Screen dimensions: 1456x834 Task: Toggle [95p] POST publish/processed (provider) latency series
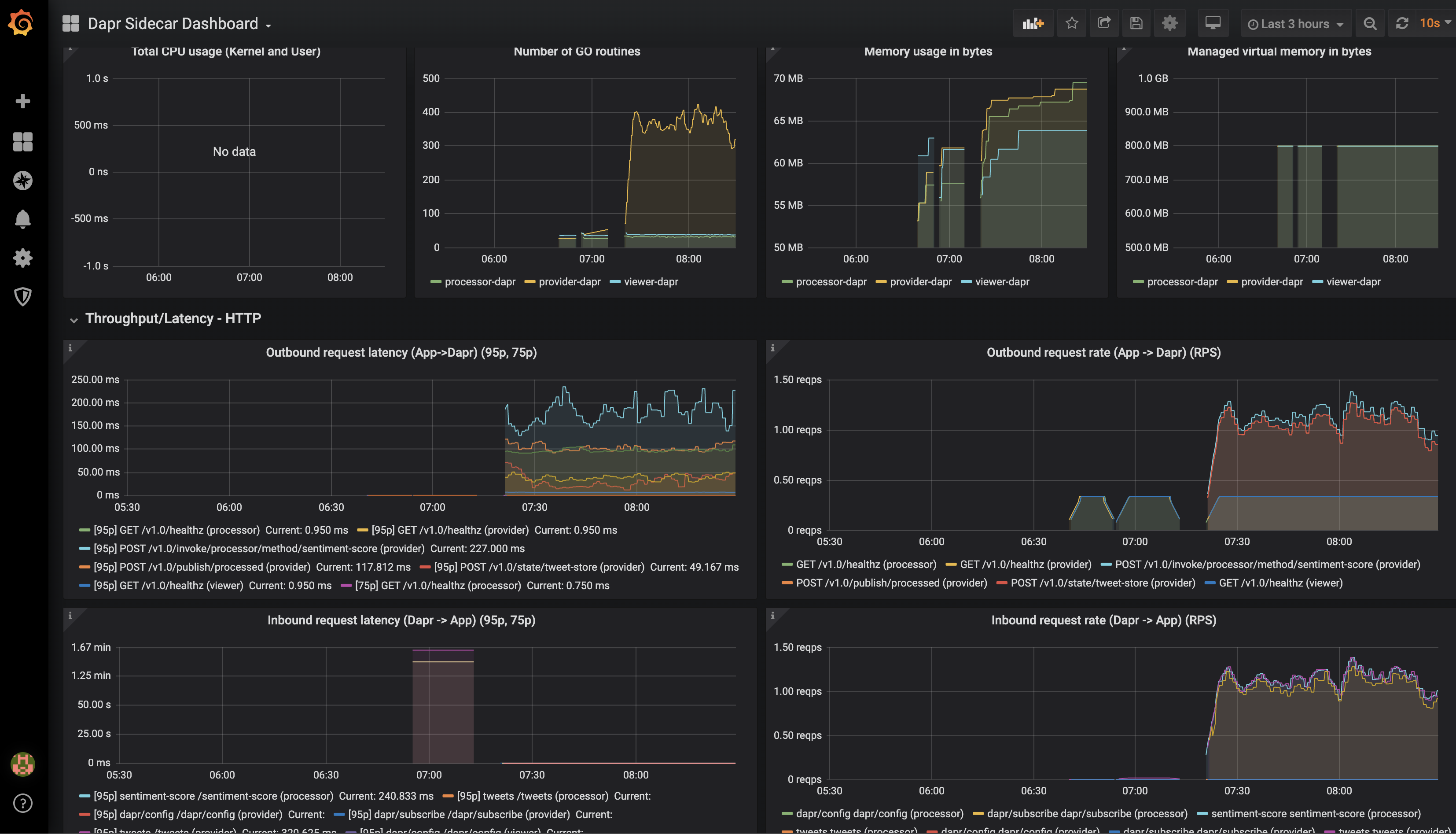point(202,567)
